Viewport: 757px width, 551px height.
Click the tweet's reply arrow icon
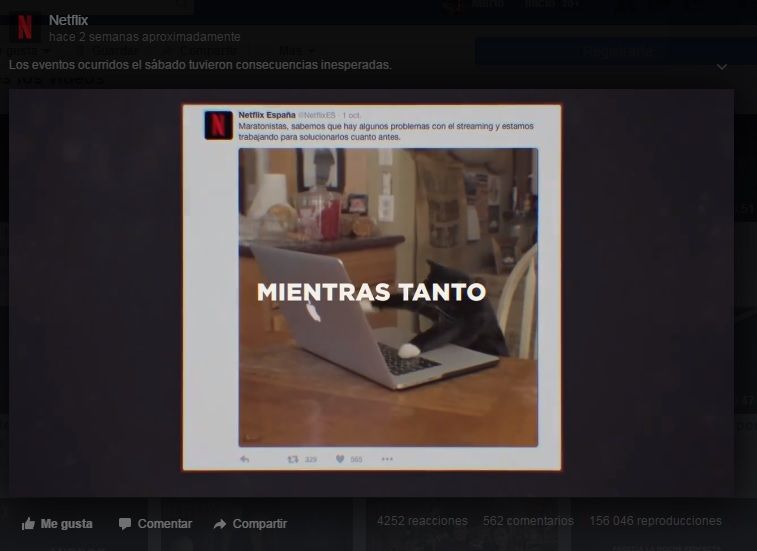click(x=244, y=459)
